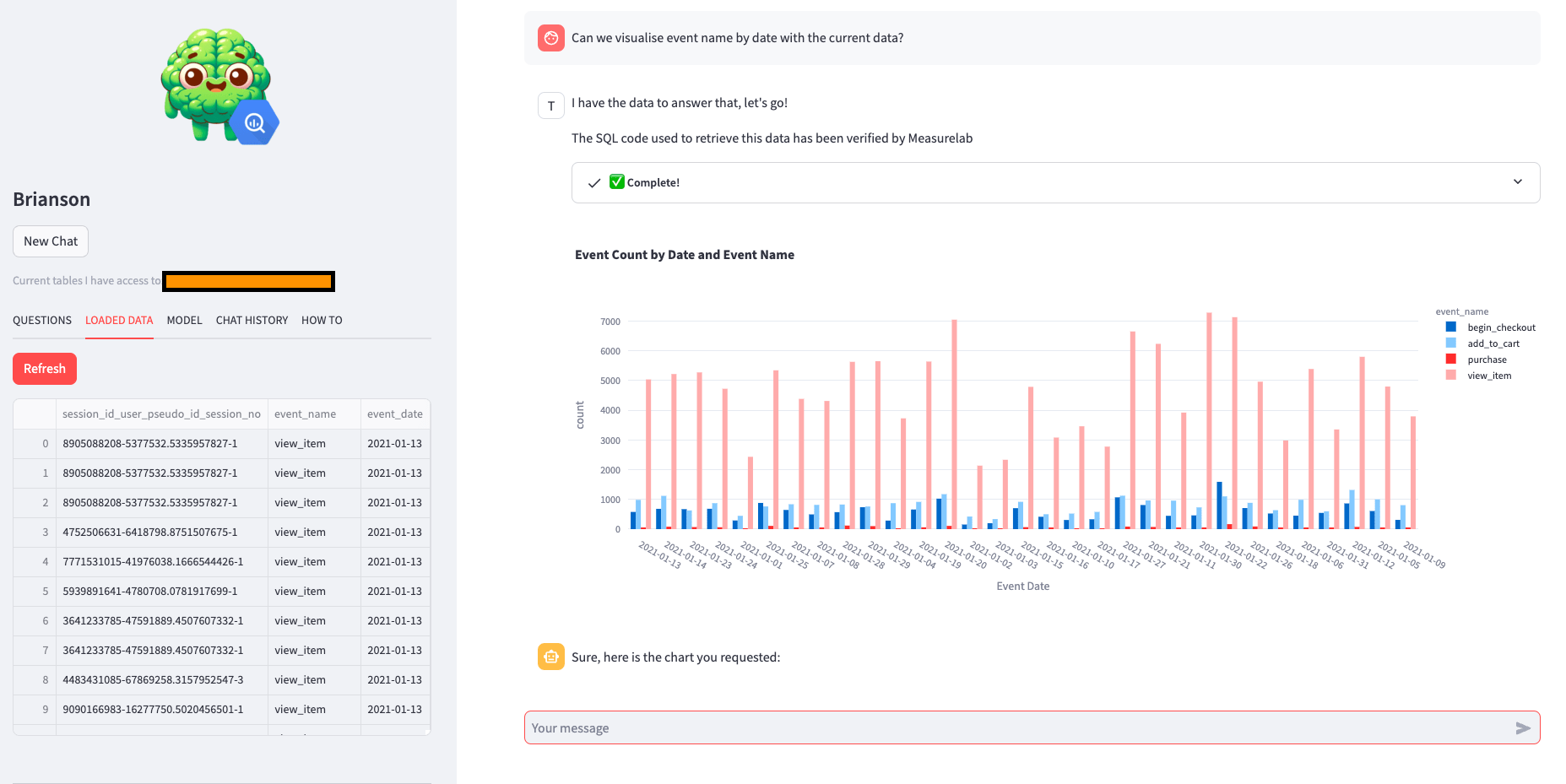This screenshot has height=784, width=1566.
Task: Go to the HOW TO tab
Action: (x=322, y=321)
